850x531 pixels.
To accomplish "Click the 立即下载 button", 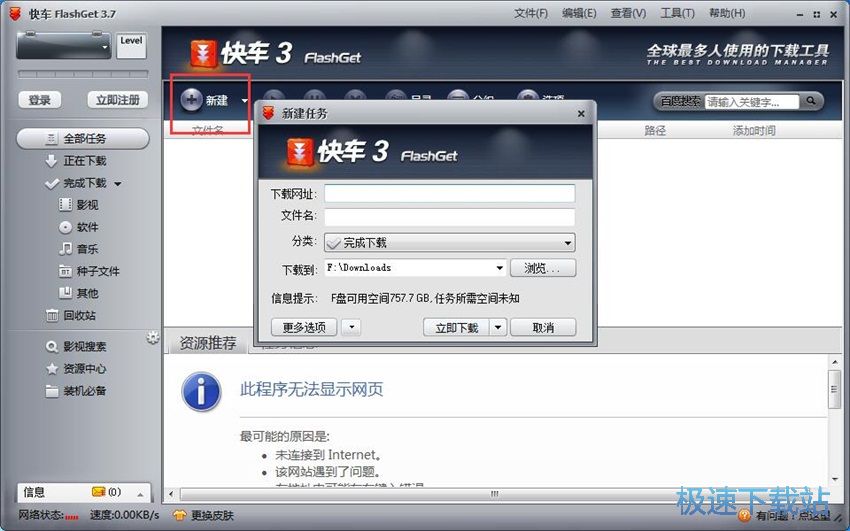I will [456, 327].
